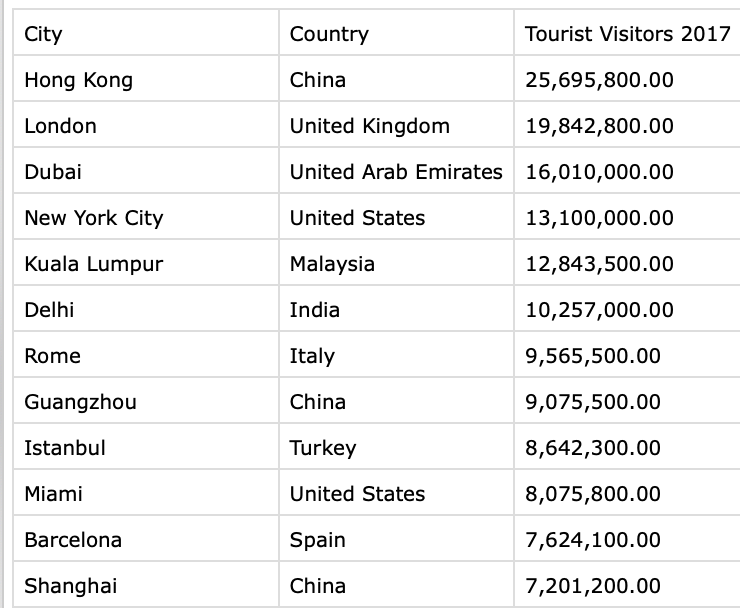
Task: Click the Kuala Lumpur cell
Action: coord(93,264)
